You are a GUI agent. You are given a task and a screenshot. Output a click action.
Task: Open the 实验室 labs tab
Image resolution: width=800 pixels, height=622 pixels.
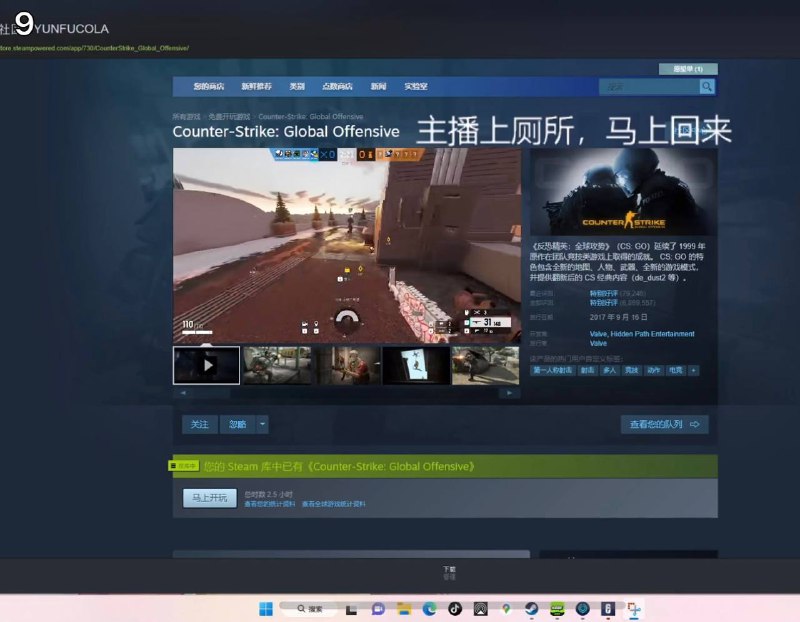tap(416, 86)
